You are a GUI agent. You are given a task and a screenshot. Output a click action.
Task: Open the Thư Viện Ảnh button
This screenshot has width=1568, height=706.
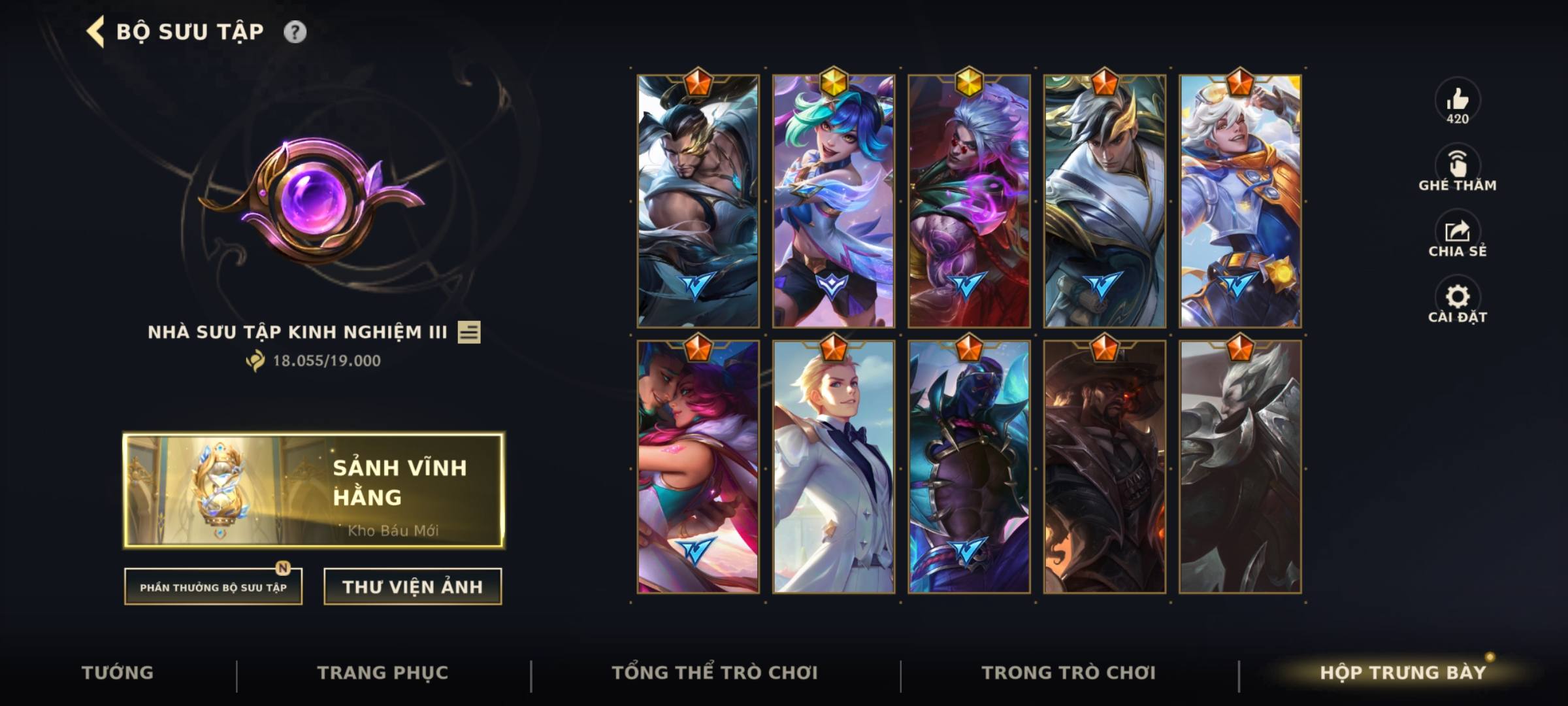click(x=413, y=586)
